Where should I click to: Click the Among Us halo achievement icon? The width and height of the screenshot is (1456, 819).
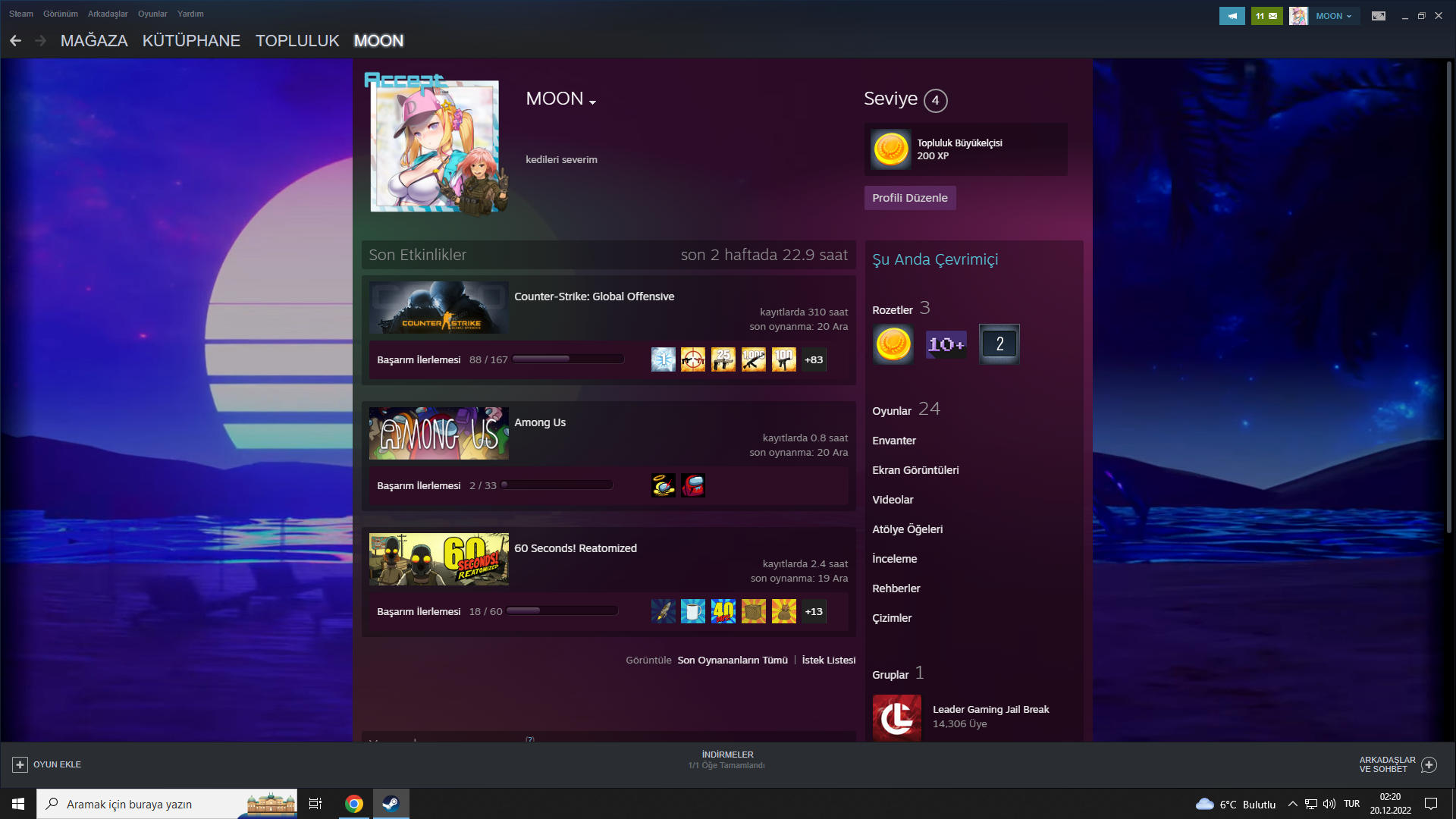[663, 485]
